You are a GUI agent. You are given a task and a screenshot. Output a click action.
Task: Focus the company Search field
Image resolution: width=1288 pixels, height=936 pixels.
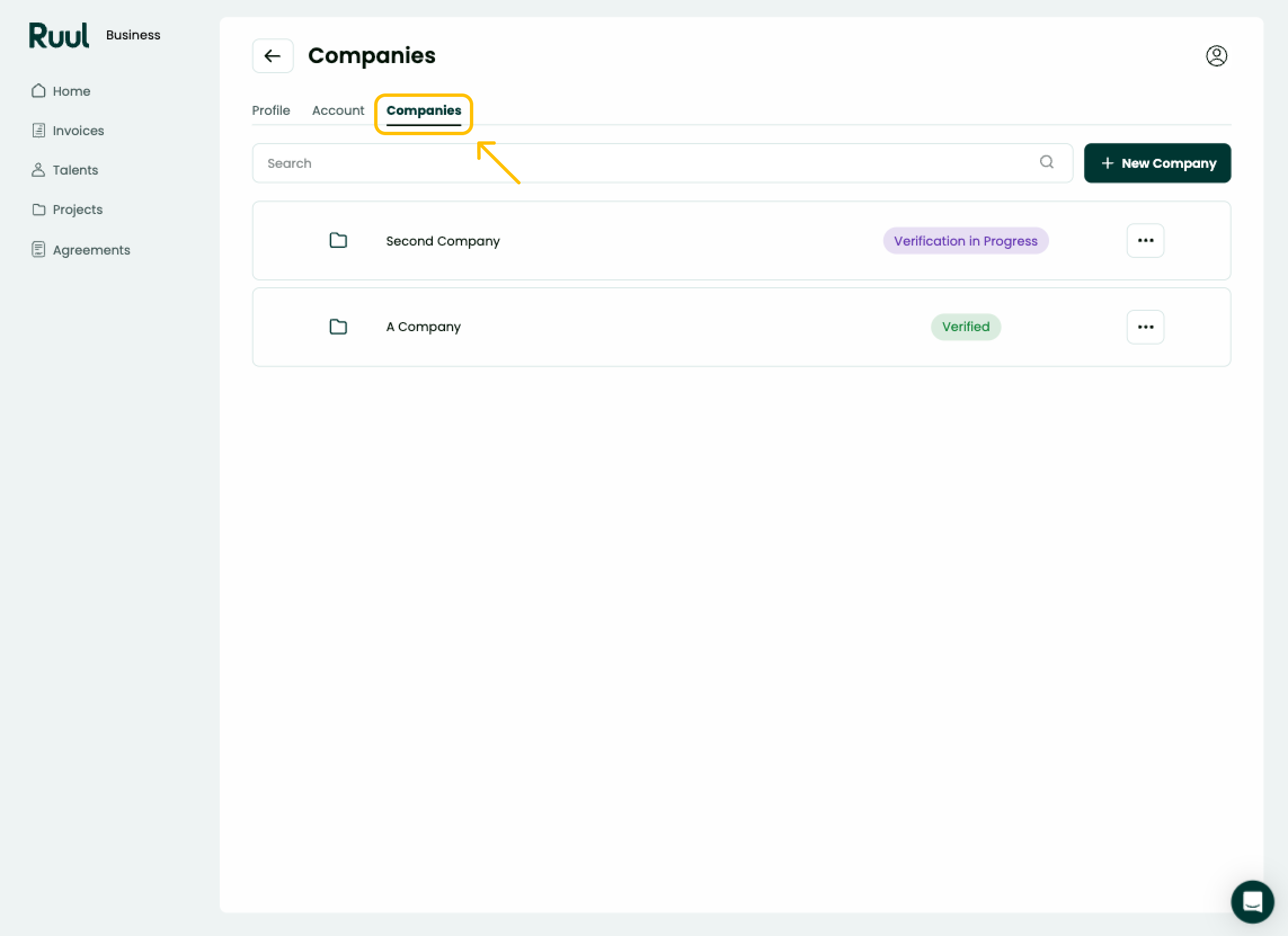coord(662,163)
